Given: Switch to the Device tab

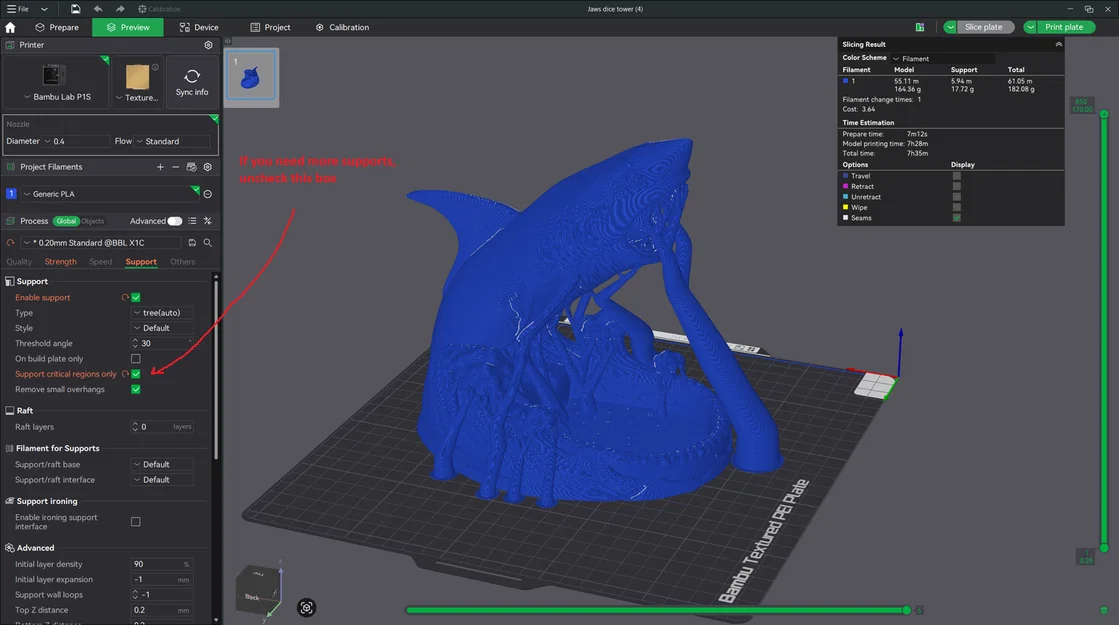Looking at the screenshot, I should click(199, 27).
